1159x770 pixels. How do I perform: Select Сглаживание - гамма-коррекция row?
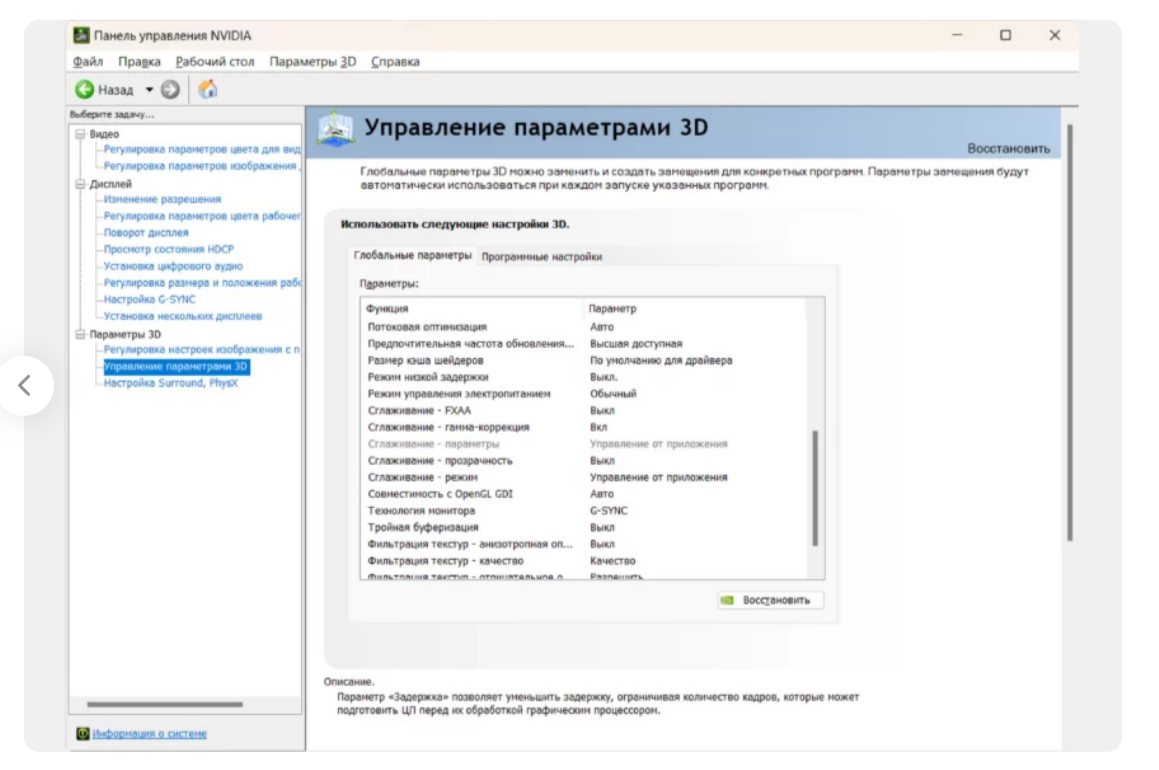pyautogui.click(x=585, y=427)
